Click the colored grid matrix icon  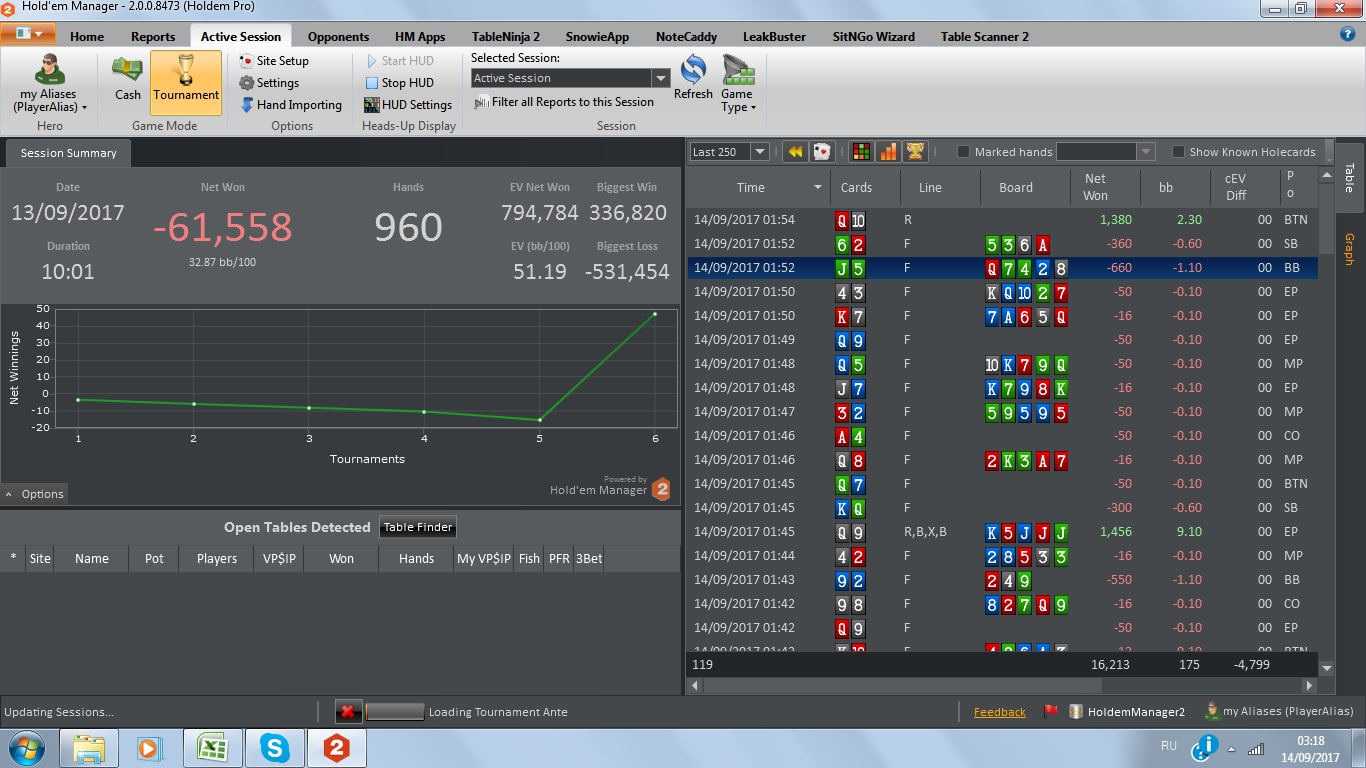point(860,152)
